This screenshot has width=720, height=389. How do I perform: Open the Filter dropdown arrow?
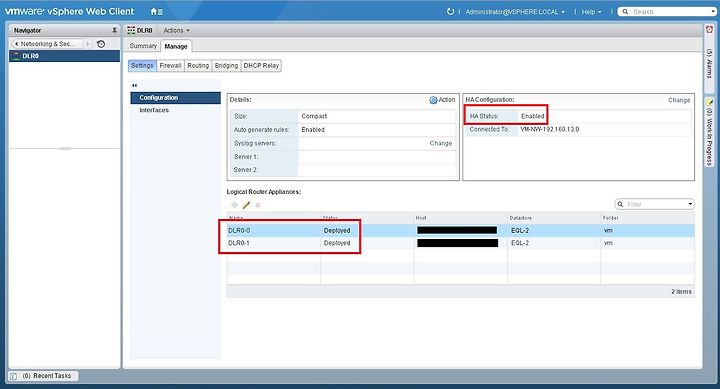point(690,204)
